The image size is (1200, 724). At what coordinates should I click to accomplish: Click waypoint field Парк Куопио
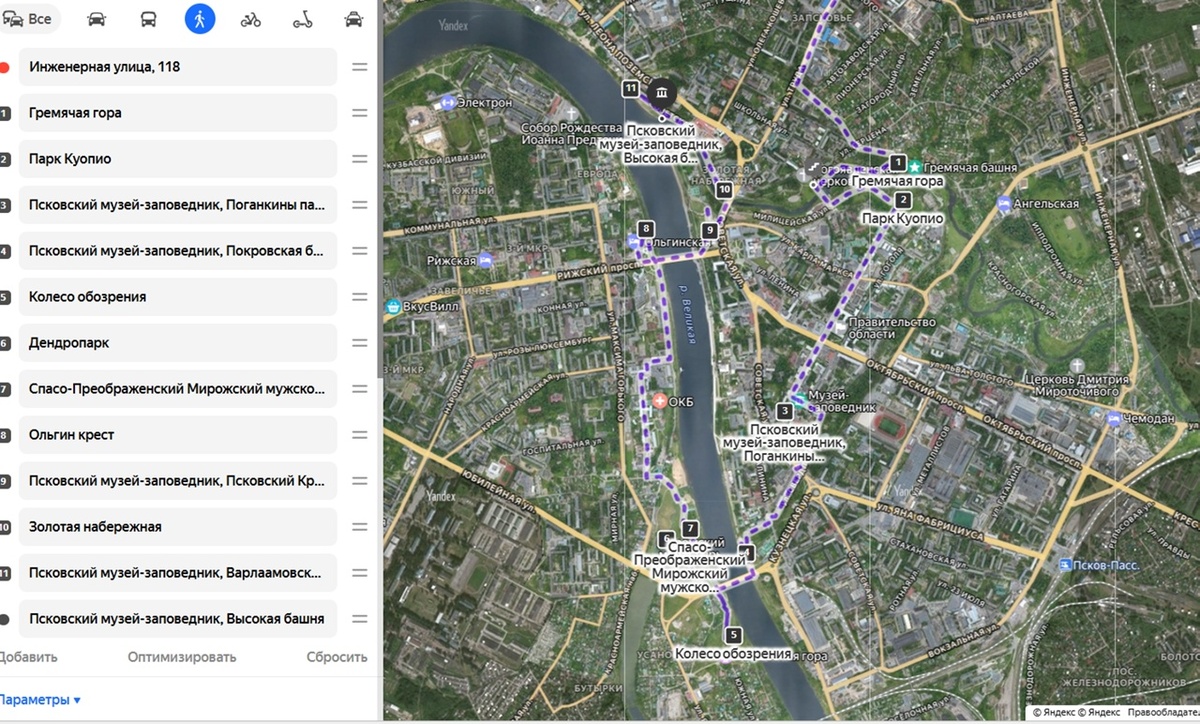pos(178,159)
